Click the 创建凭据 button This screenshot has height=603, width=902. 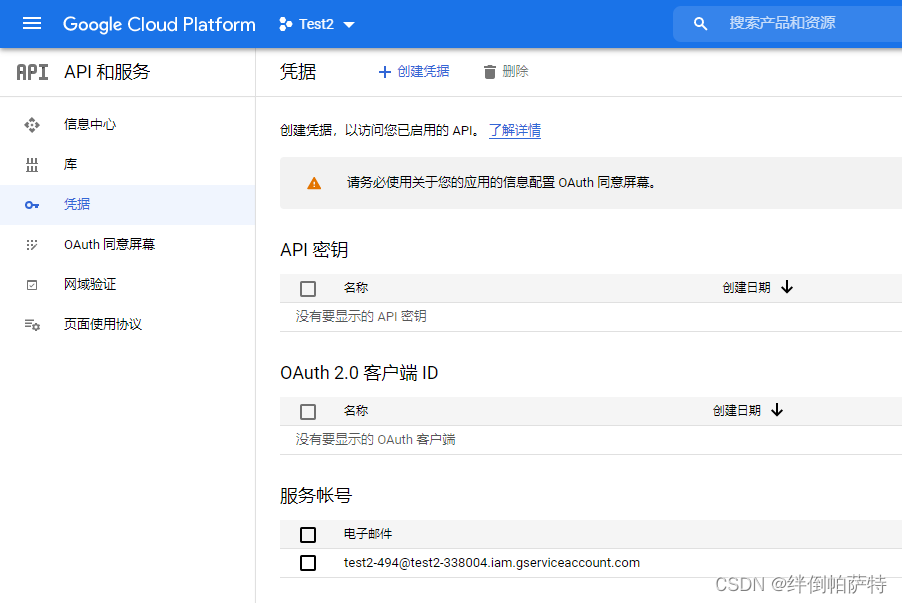click(414, 71)
